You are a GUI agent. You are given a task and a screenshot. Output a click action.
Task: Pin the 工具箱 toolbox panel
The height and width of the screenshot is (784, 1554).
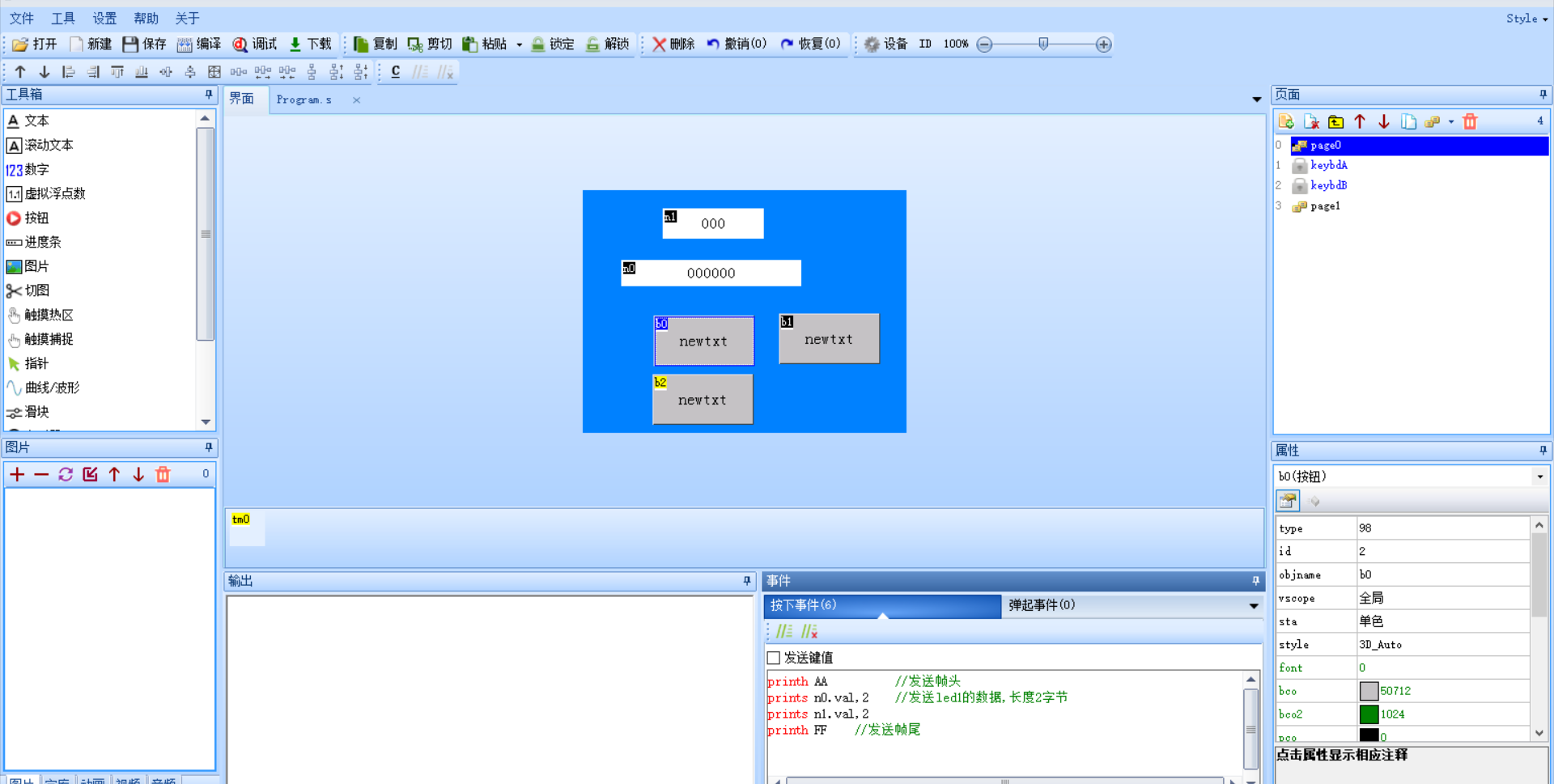point(209,95)
